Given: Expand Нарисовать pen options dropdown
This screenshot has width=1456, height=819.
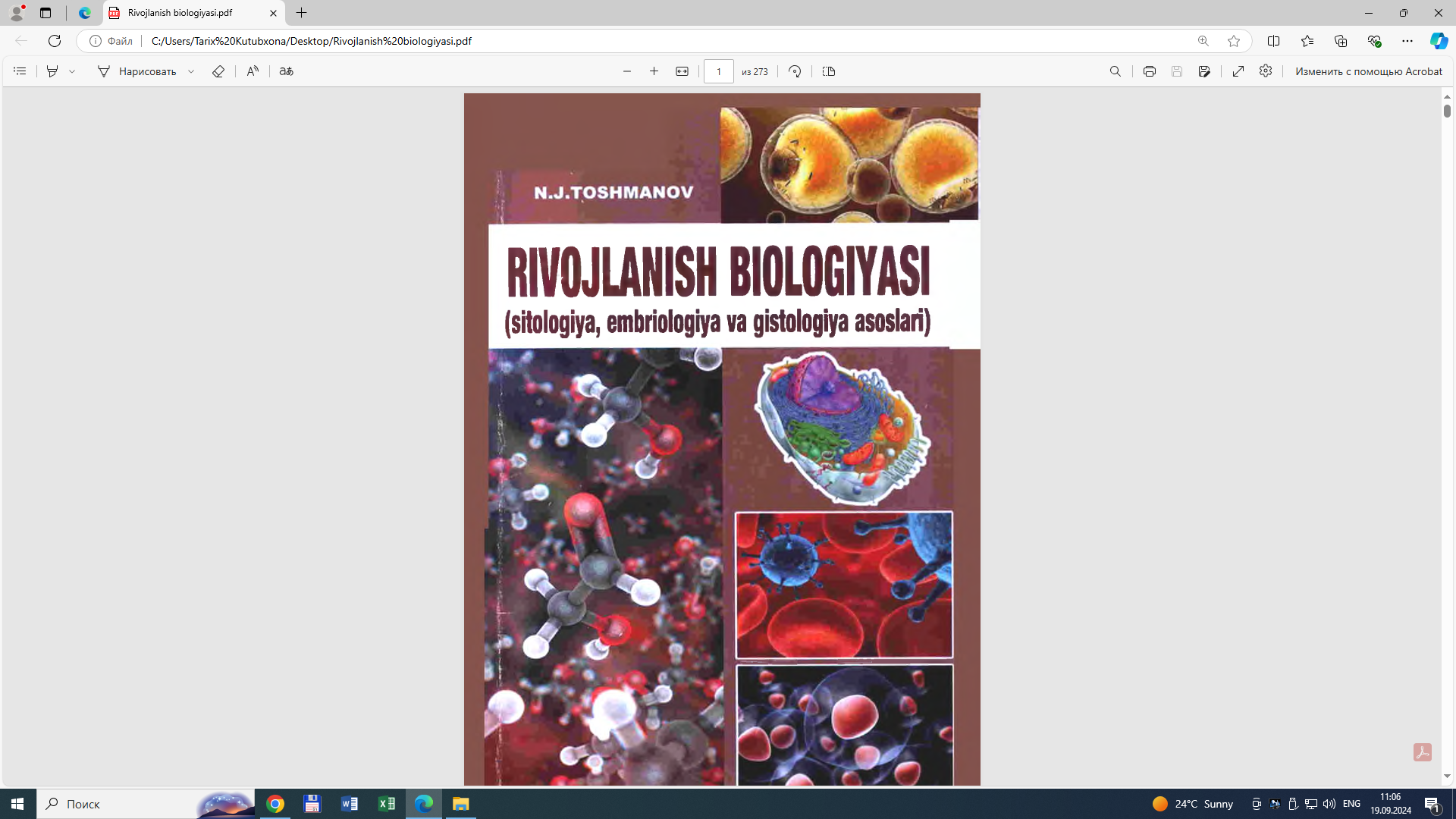Looking at the screenshot, I should [191, 71].
